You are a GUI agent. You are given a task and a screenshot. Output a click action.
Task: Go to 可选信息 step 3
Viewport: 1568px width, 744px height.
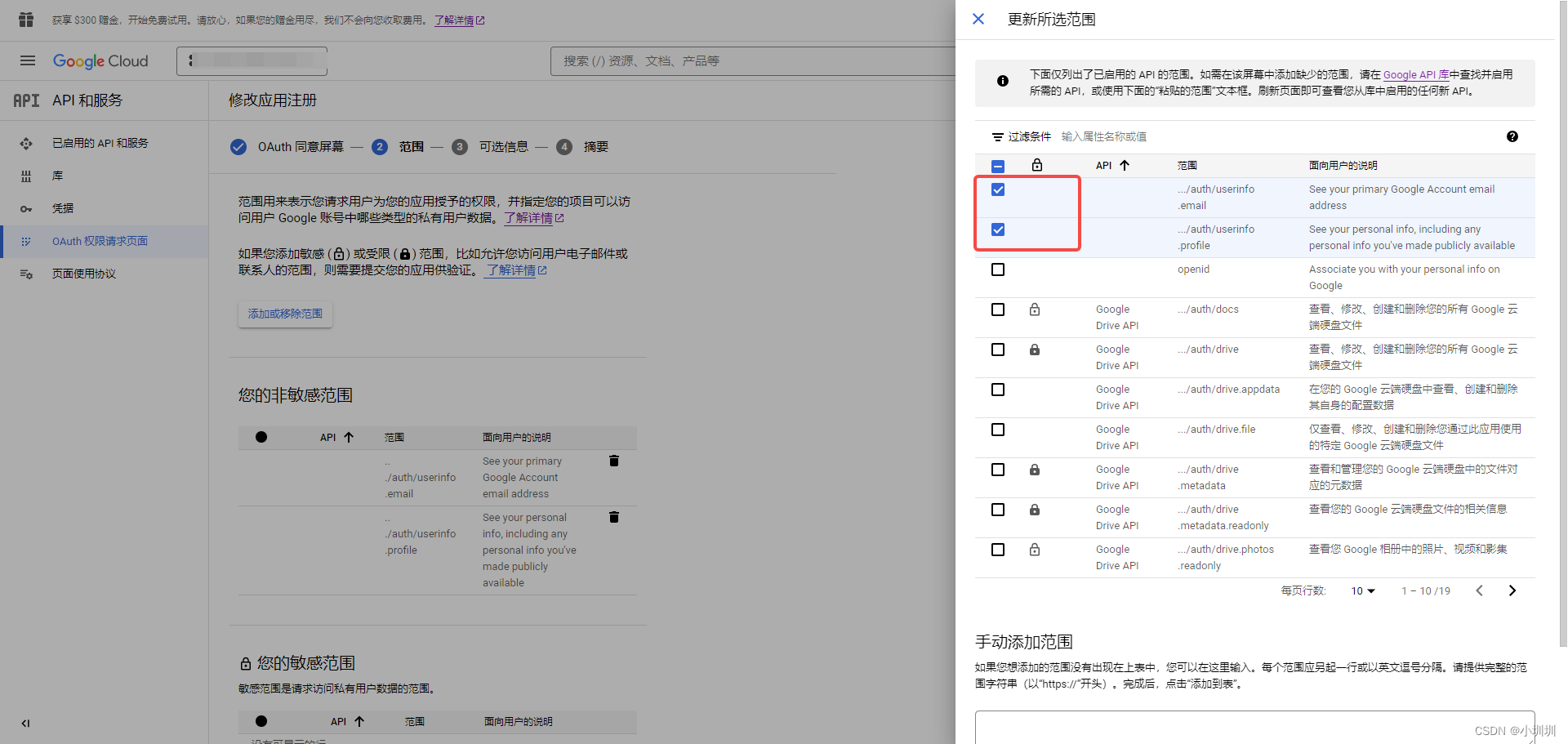490,147
